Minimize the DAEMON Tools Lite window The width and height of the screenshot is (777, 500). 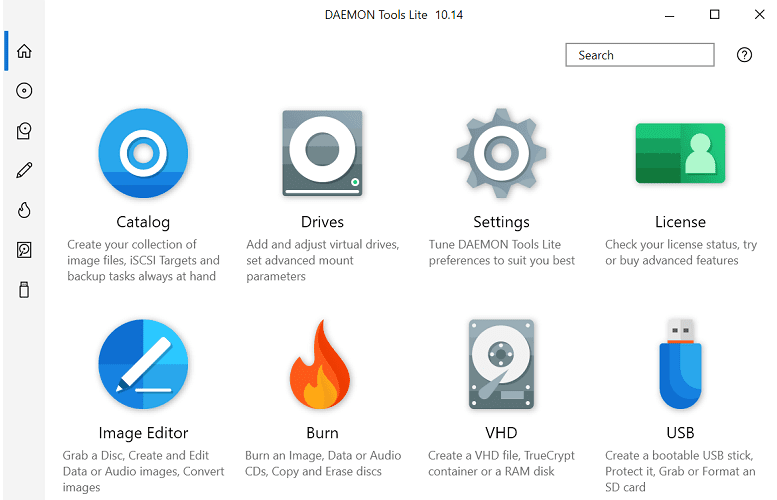[669, 15]
